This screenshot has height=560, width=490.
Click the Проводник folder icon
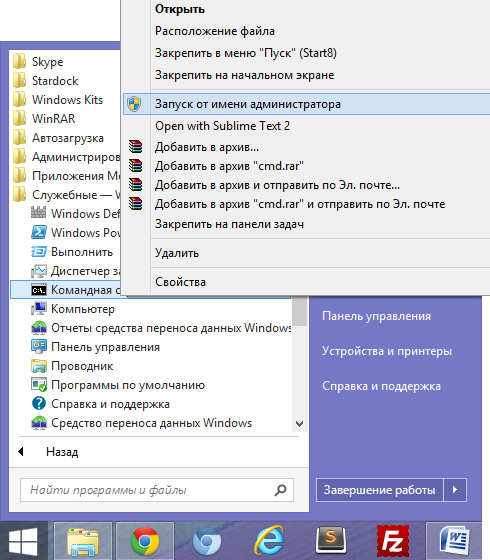click(x=39, y=366)
